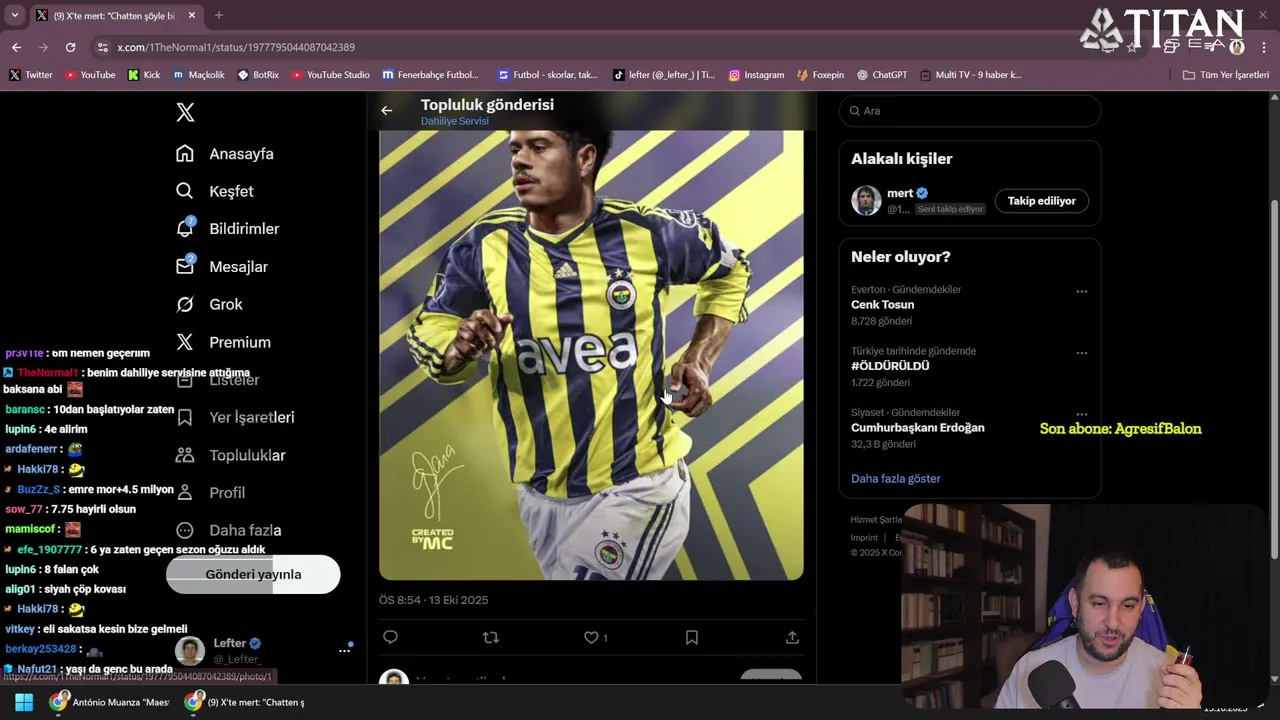Open Tüm Yer İşaretleri folder

pos(1225,75)
